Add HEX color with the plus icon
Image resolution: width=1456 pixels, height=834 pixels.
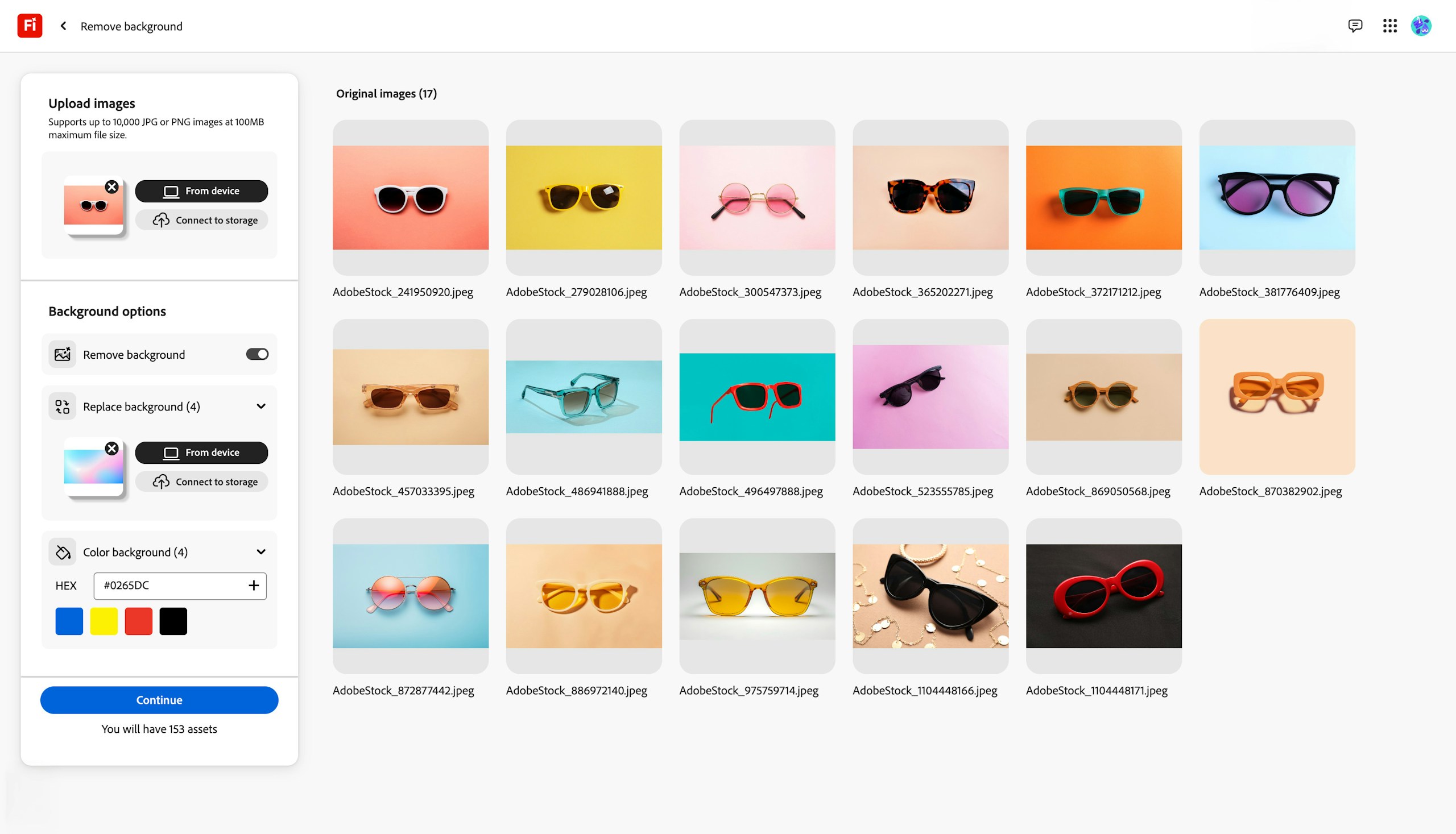pyautogui.click(x=254, y=586)
